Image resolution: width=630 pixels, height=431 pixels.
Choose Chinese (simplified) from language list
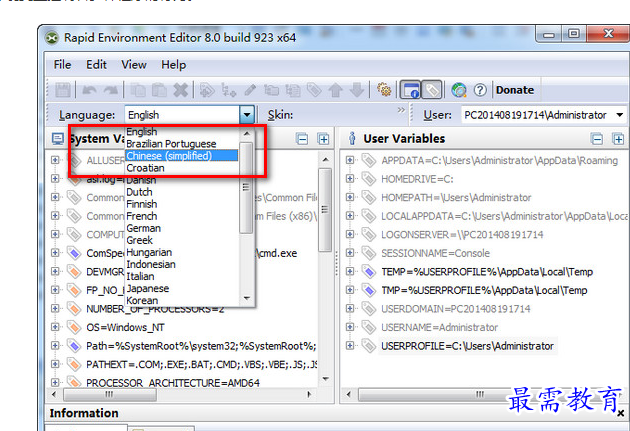point(182,156)
